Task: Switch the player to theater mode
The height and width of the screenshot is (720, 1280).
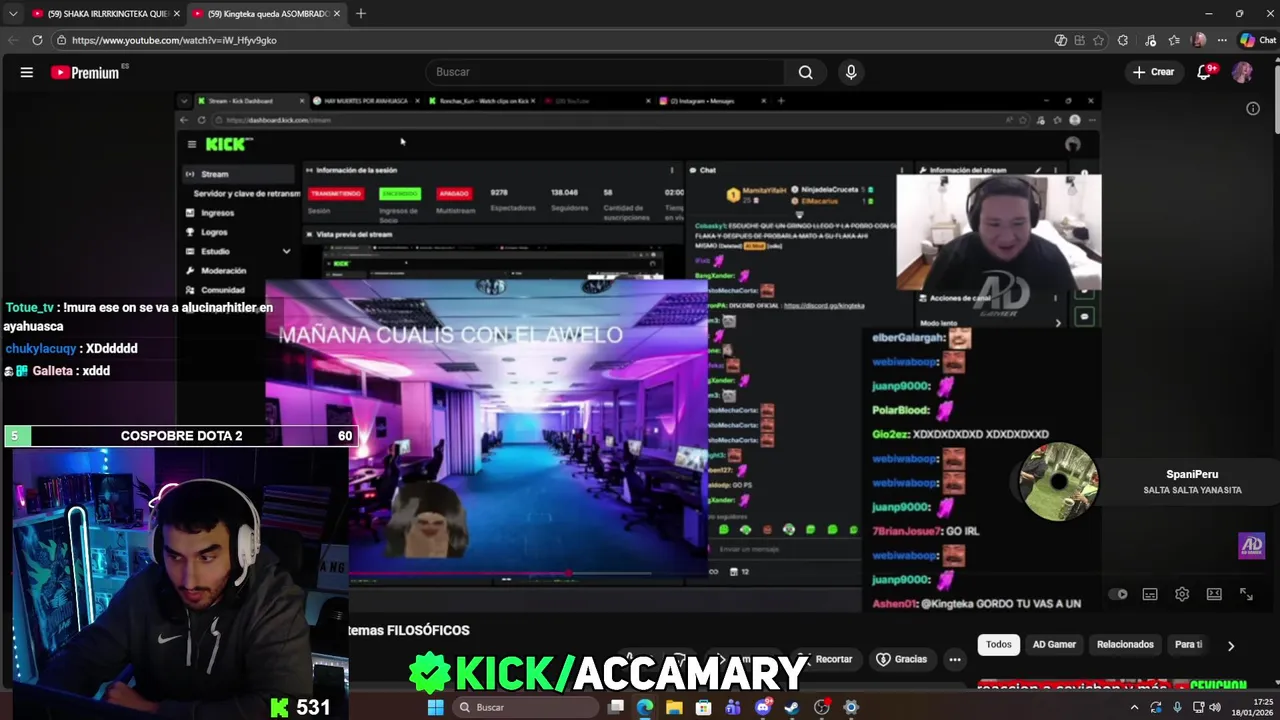Action: [1214, 594]
